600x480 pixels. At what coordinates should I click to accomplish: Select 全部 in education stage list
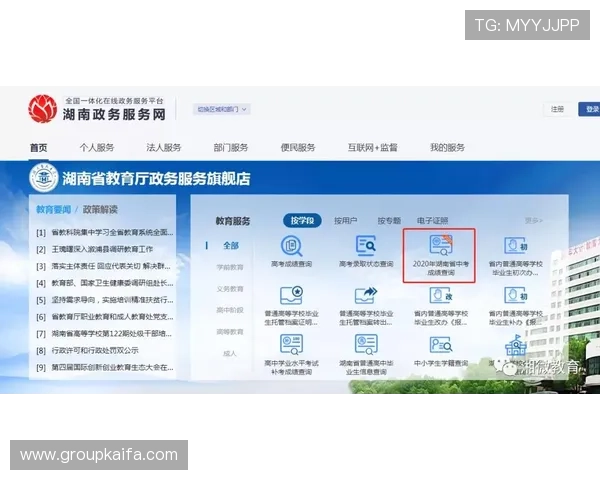pos(231,246)
